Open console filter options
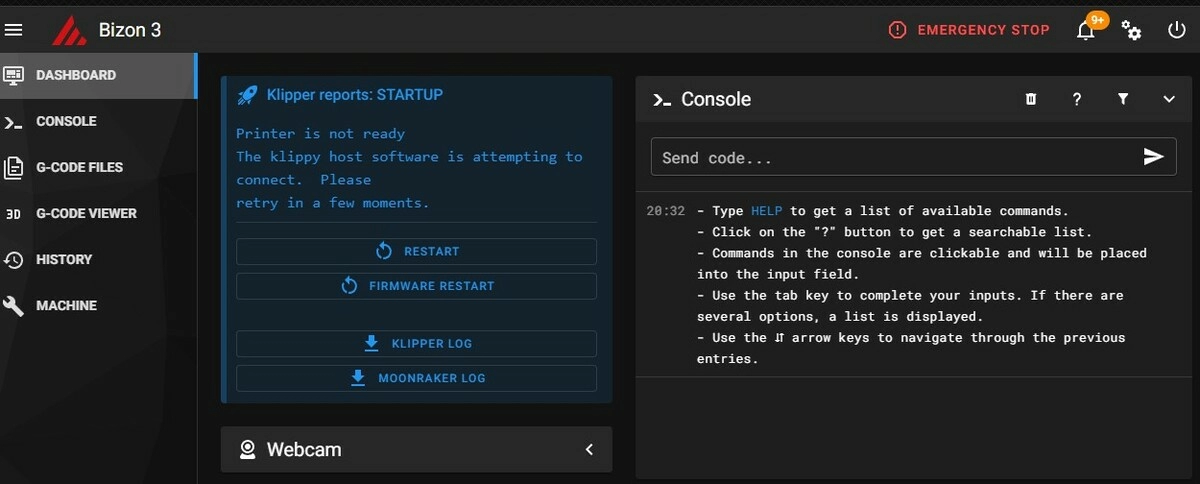 click(x=1123, y=99)
